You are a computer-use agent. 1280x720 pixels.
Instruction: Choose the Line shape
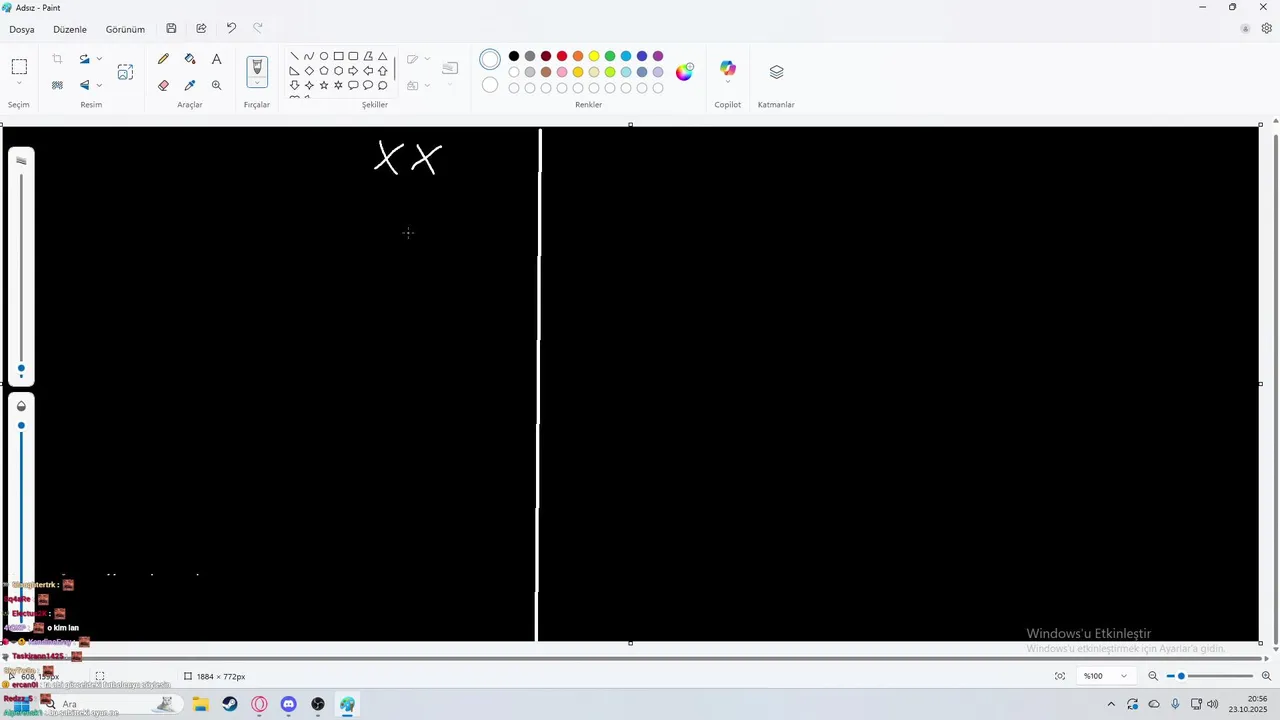(x=294, y=56)
